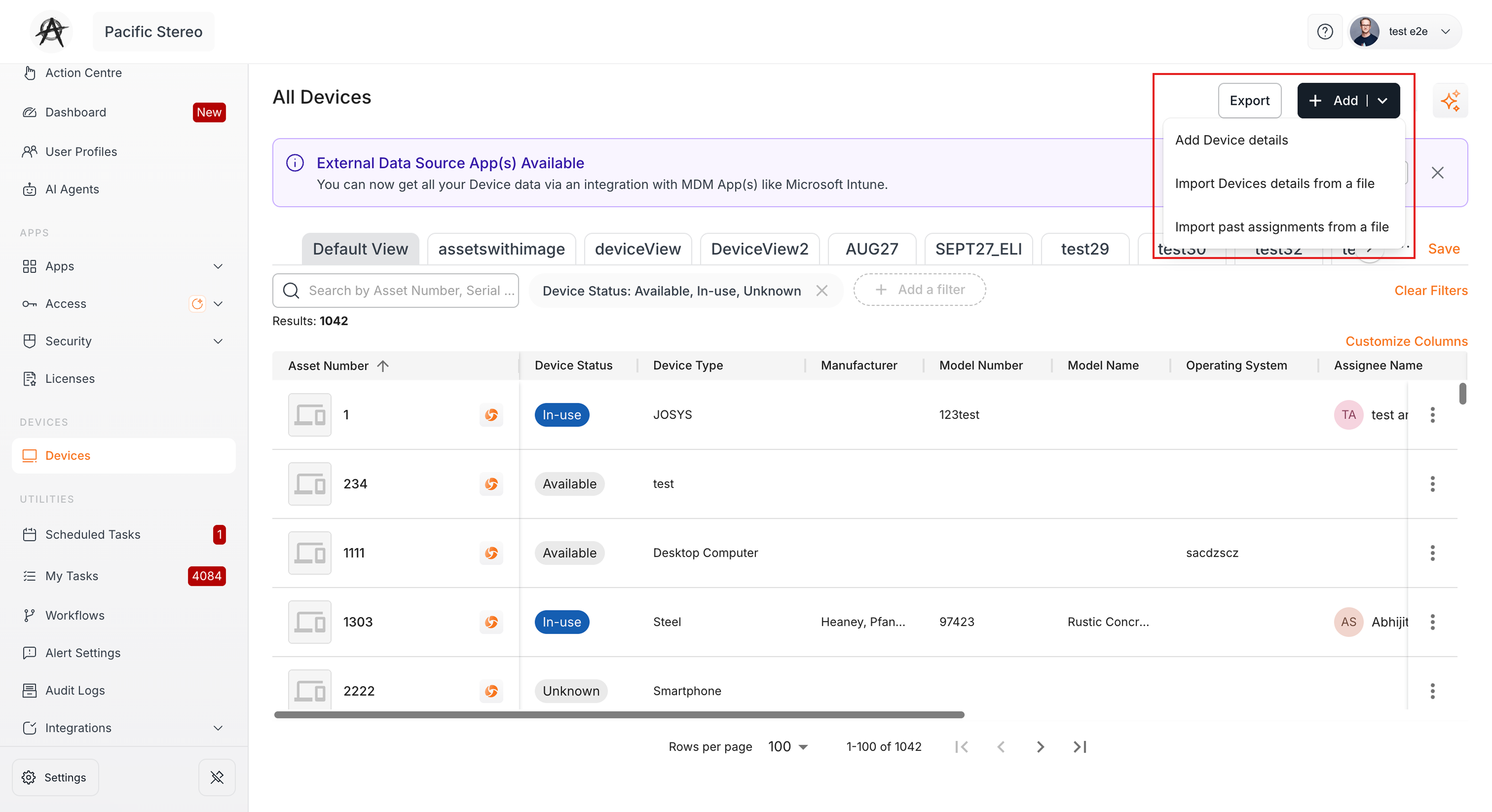Open kebab menu for asset 234

tap(1432, 484)
